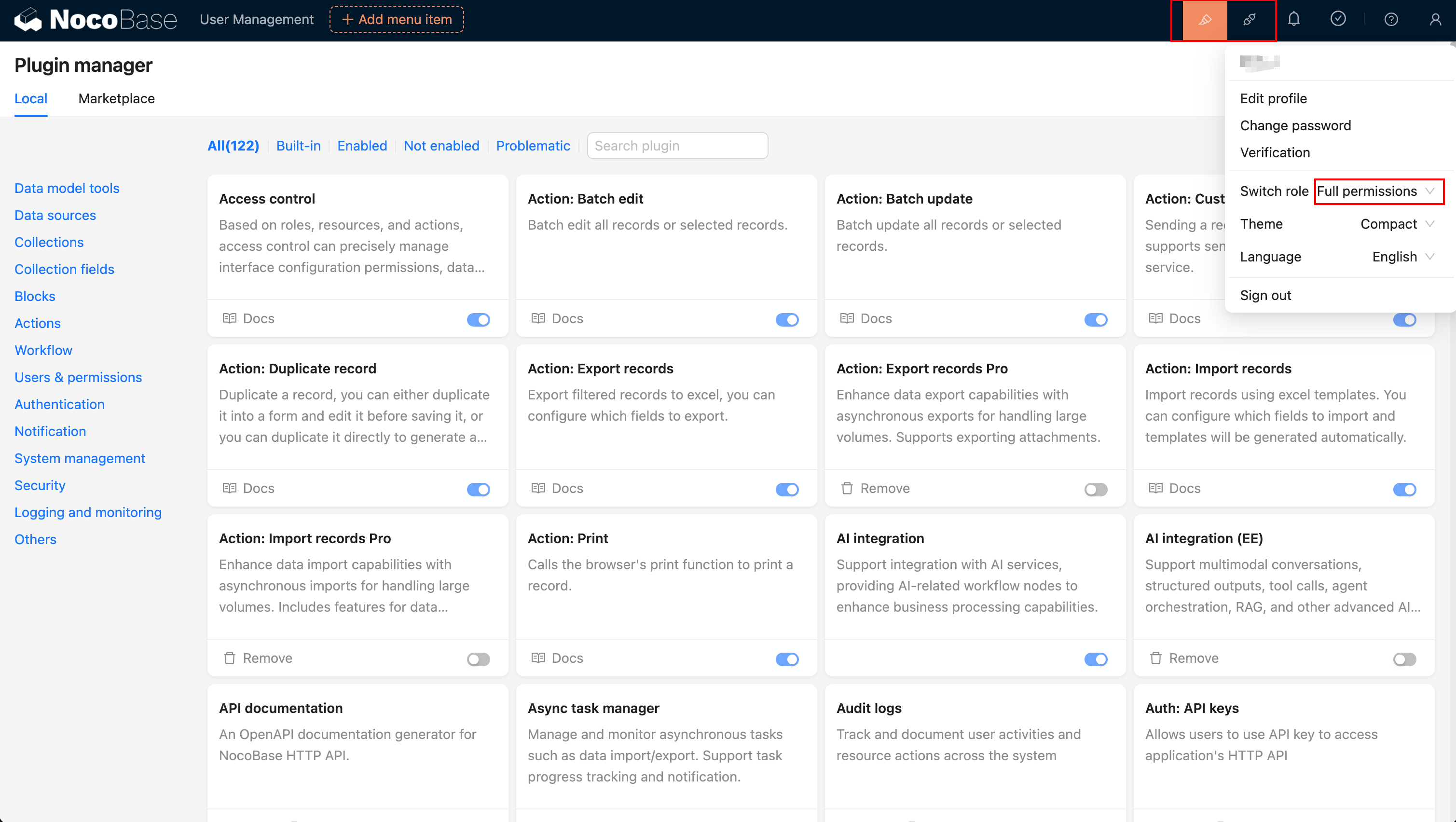The height and width of the screenshot is (822, 1456).
Task: Click the Search plugin input field
Action: pos(677,146)
